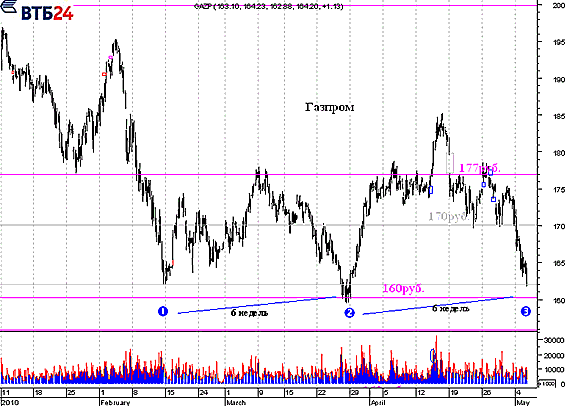
Task: Click the ВТБ24 logo
Action: tap(37, 11)
